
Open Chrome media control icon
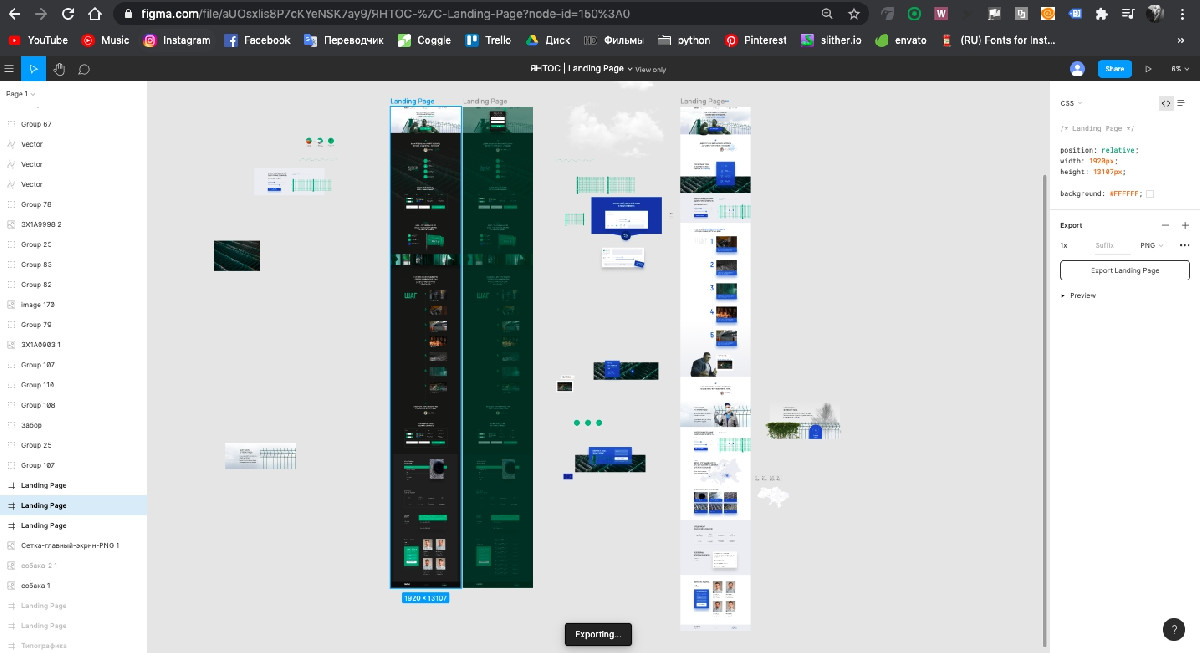(x=1128, y=14)
